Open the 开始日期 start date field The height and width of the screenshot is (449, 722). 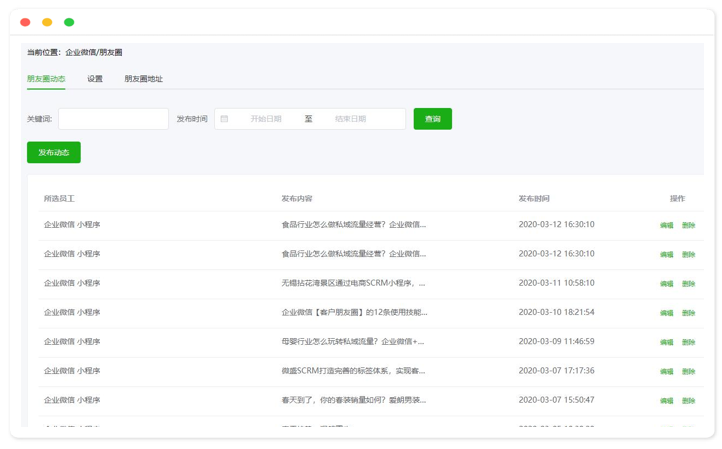coord(266,119)
